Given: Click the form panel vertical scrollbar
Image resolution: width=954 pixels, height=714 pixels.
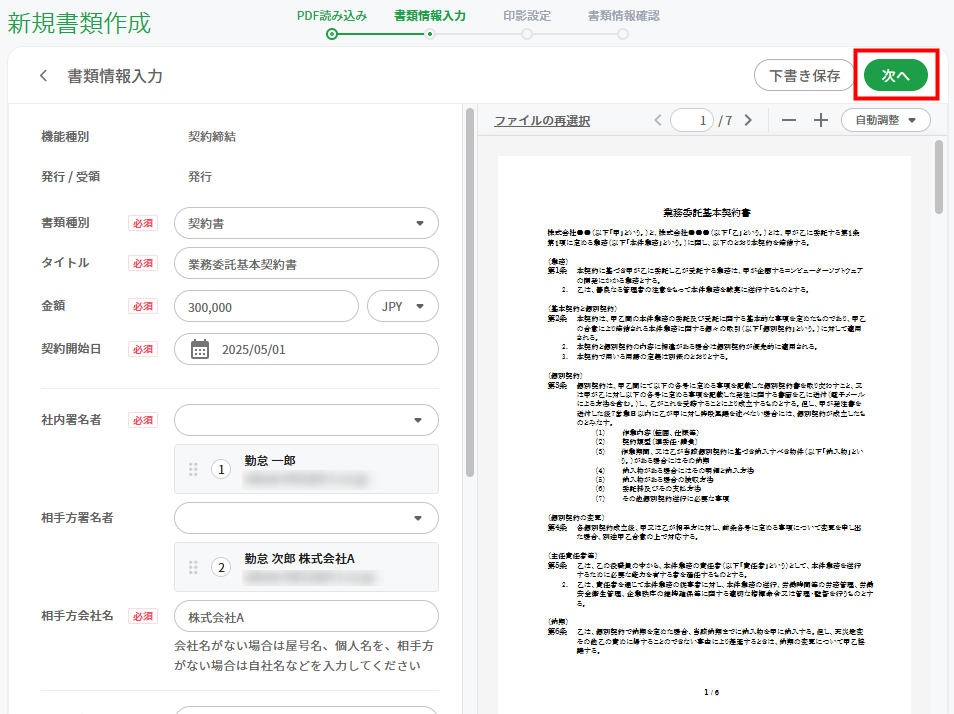Looking at the screenshot, I should click(x=470, y=292).
